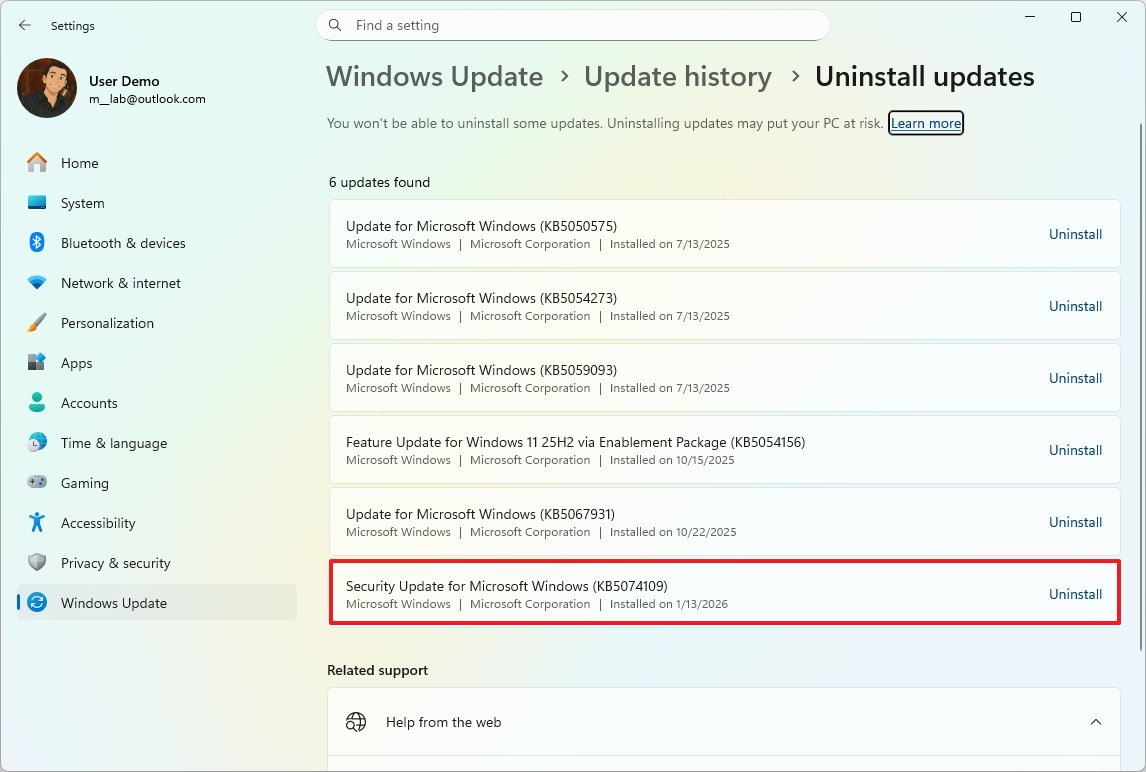Uninstall the KB5054156 Enablement Package update

pos(1075,450)
